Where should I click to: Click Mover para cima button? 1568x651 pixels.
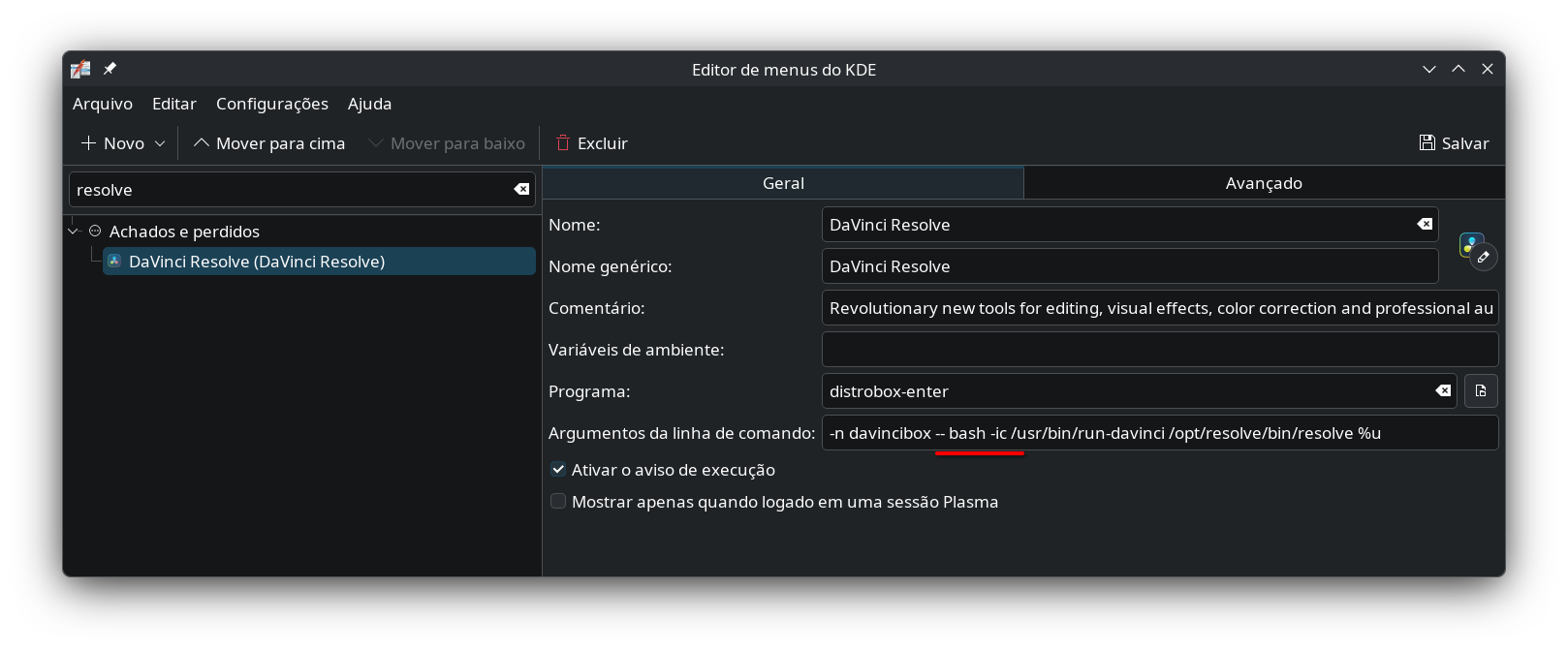click(269, 143)
